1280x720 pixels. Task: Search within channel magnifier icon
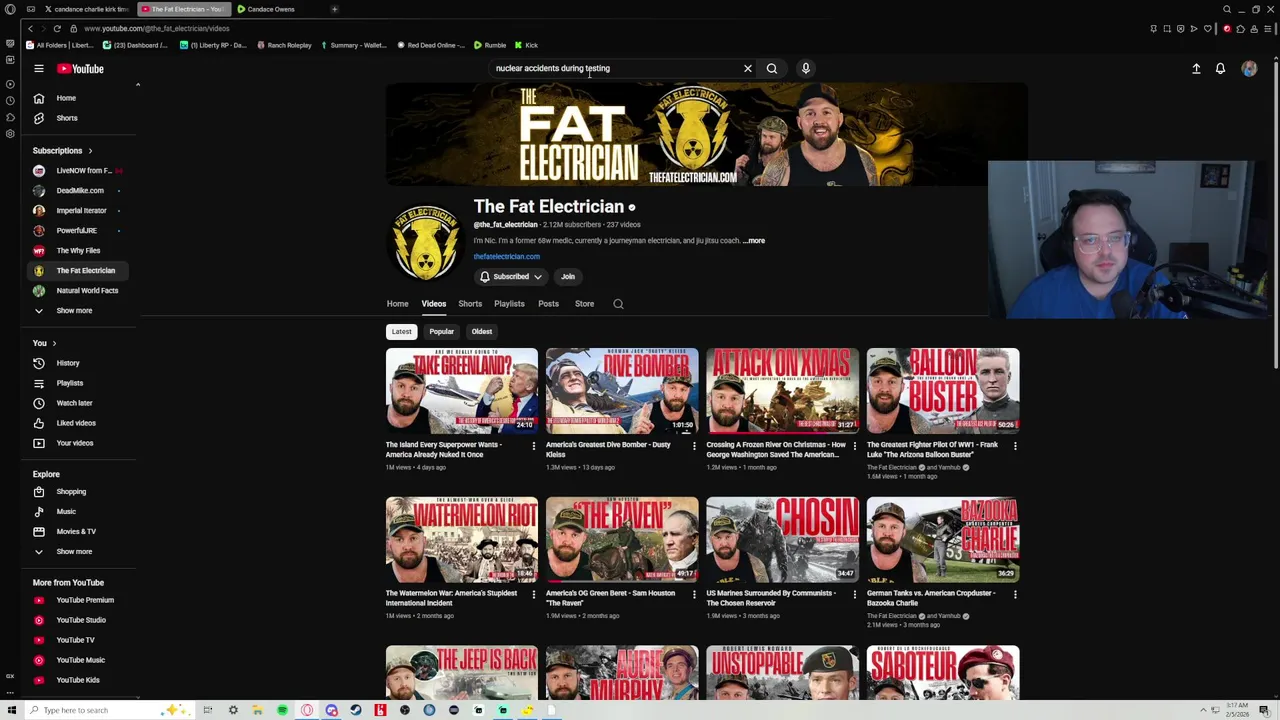618,304
